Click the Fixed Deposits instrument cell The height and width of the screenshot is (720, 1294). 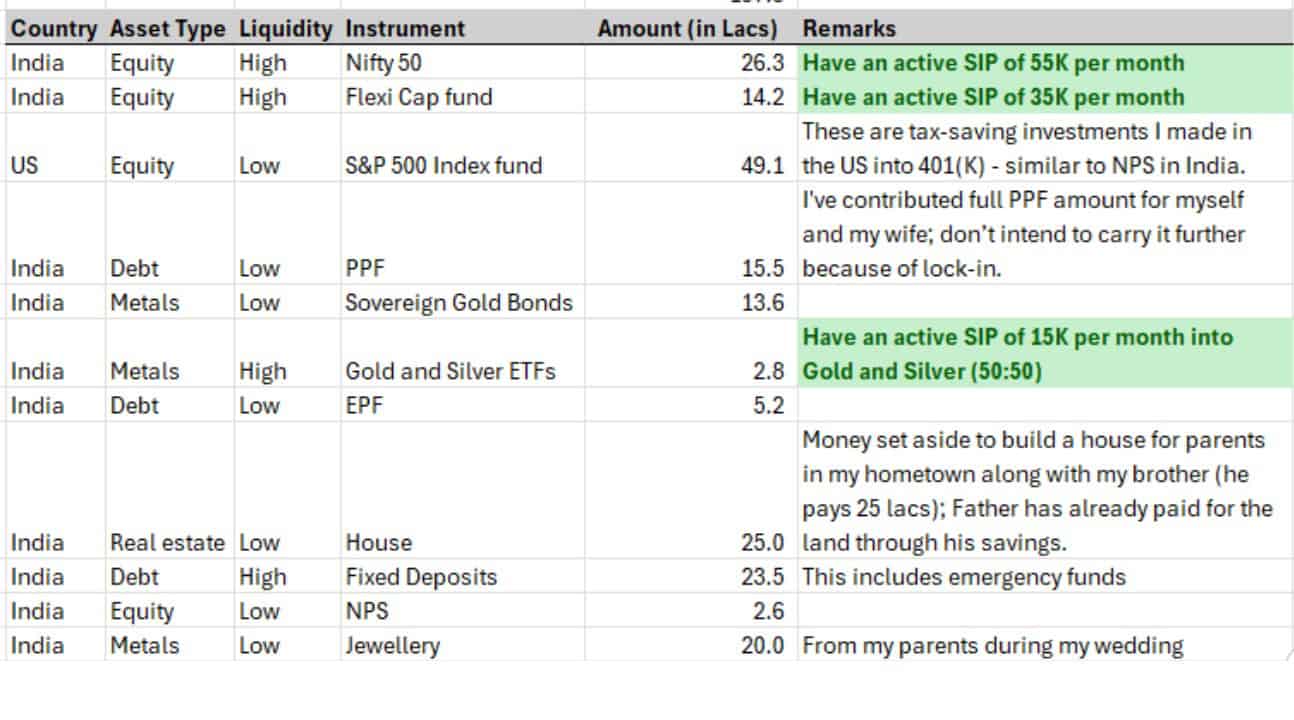click(421, 577)
